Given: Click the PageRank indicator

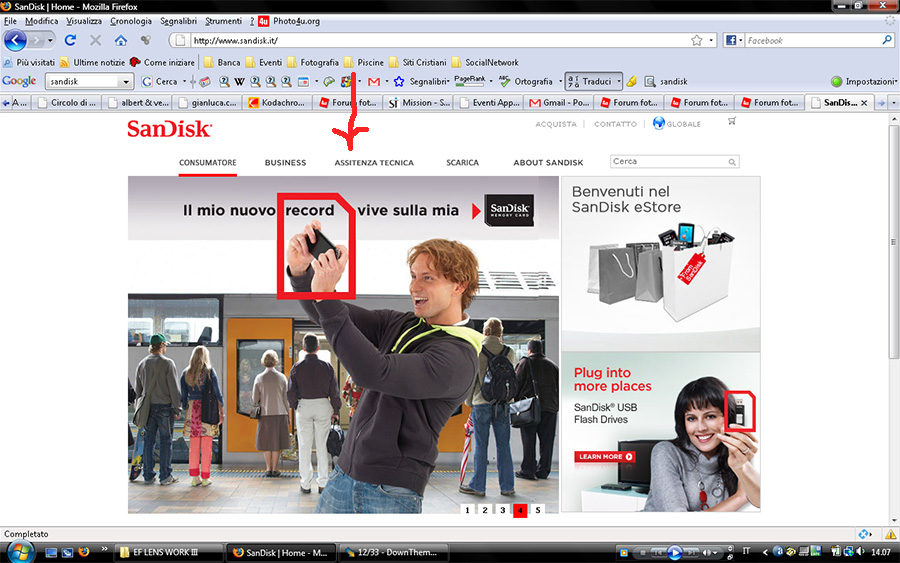Looking at the screenshot, I should tap(470, 81).
